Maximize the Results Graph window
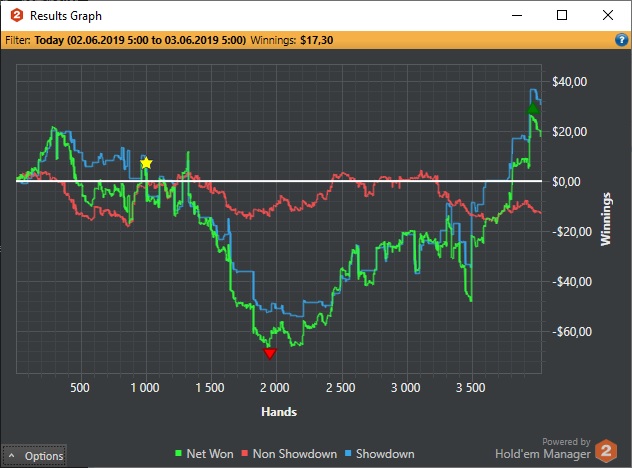Screen dimensions: 632x468 click(x=562, y=15)
